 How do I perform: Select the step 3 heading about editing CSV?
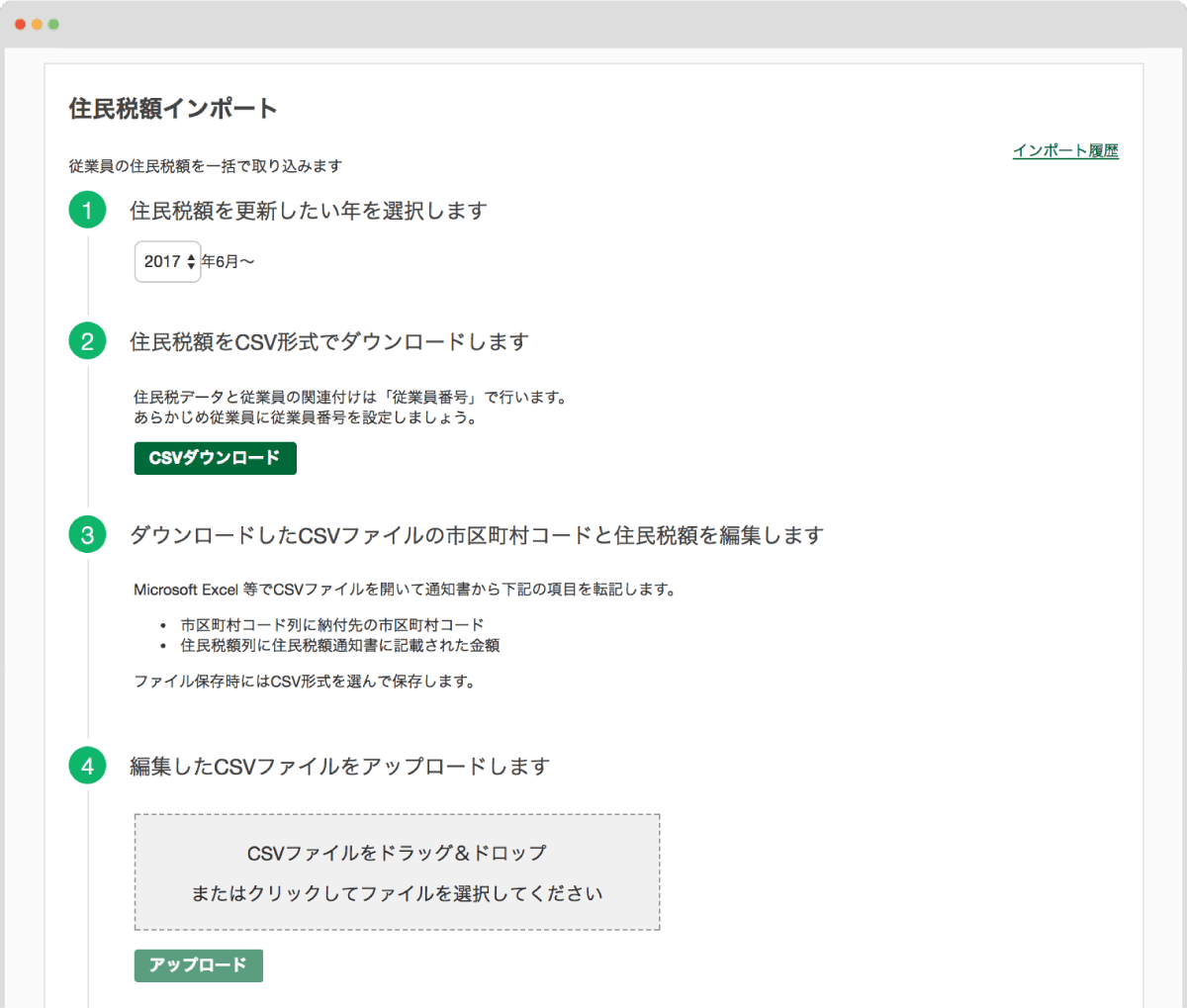(476, 536)
